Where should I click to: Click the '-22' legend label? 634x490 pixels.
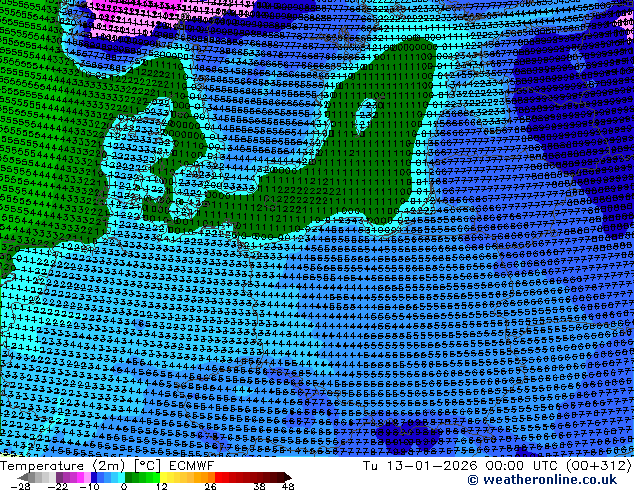(x=58, y=486)
